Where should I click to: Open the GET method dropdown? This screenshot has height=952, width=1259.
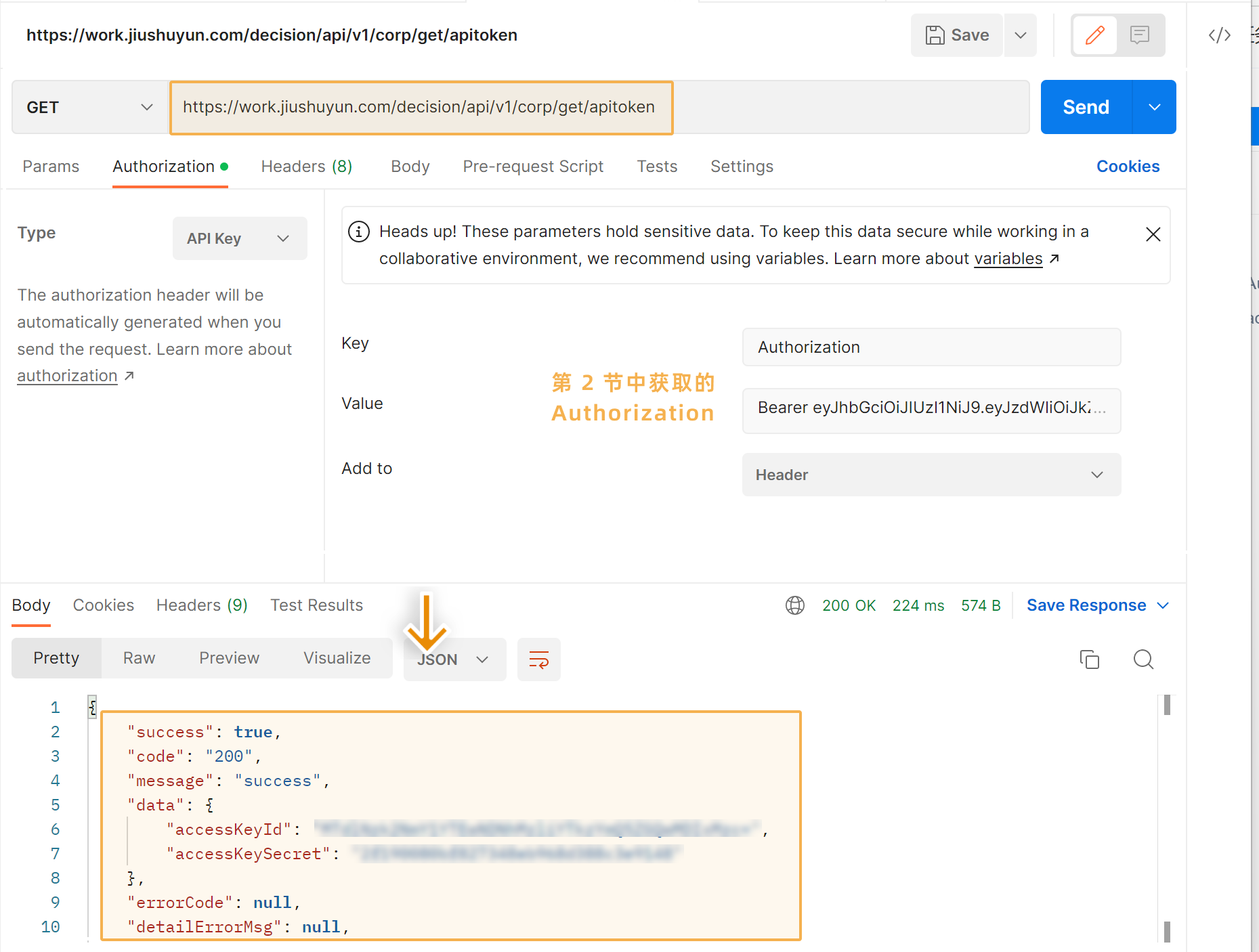(x=90, y=107)
